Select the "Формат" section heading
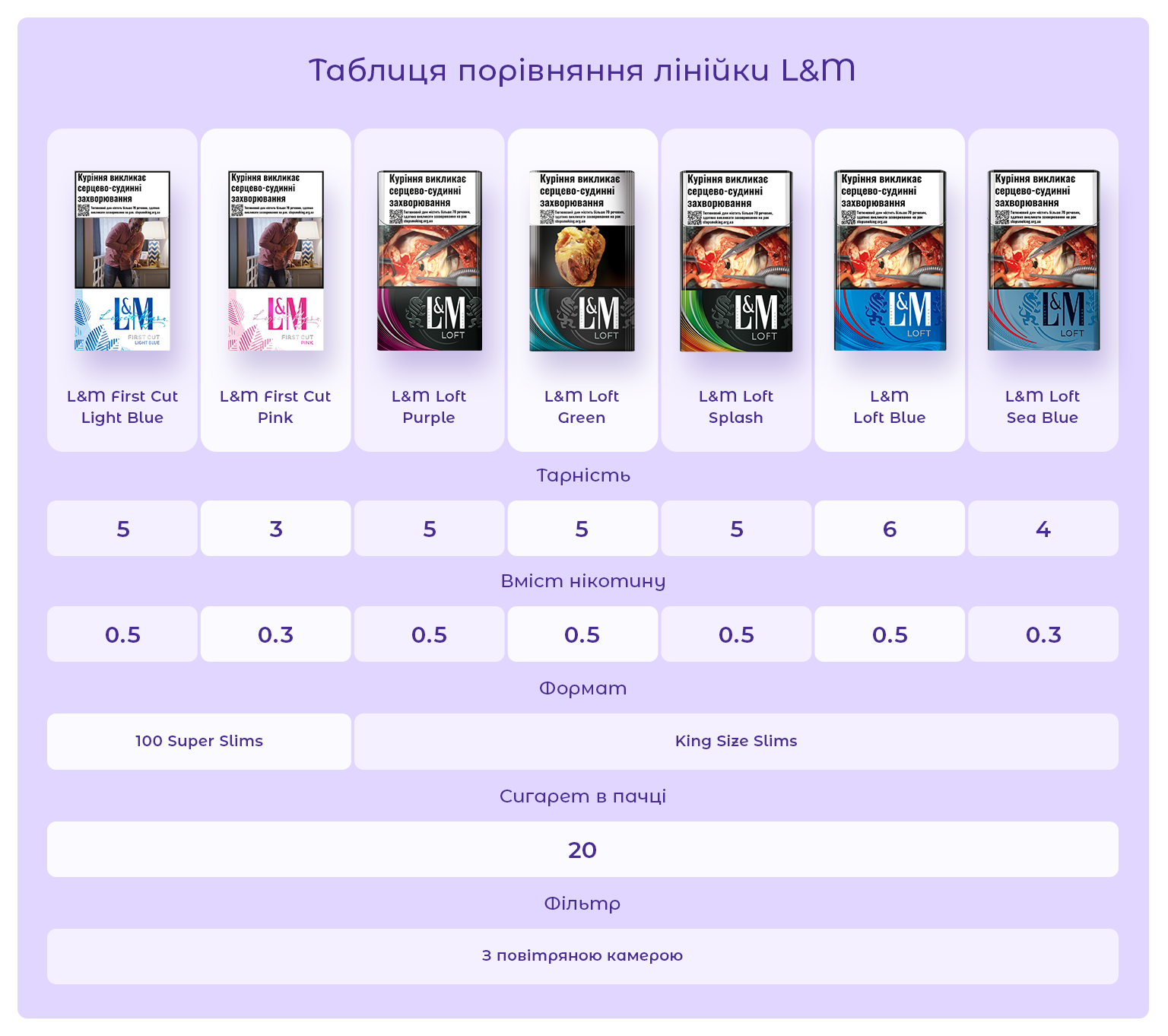Viewport: 1168px width, 1036px height. (583, 688)
